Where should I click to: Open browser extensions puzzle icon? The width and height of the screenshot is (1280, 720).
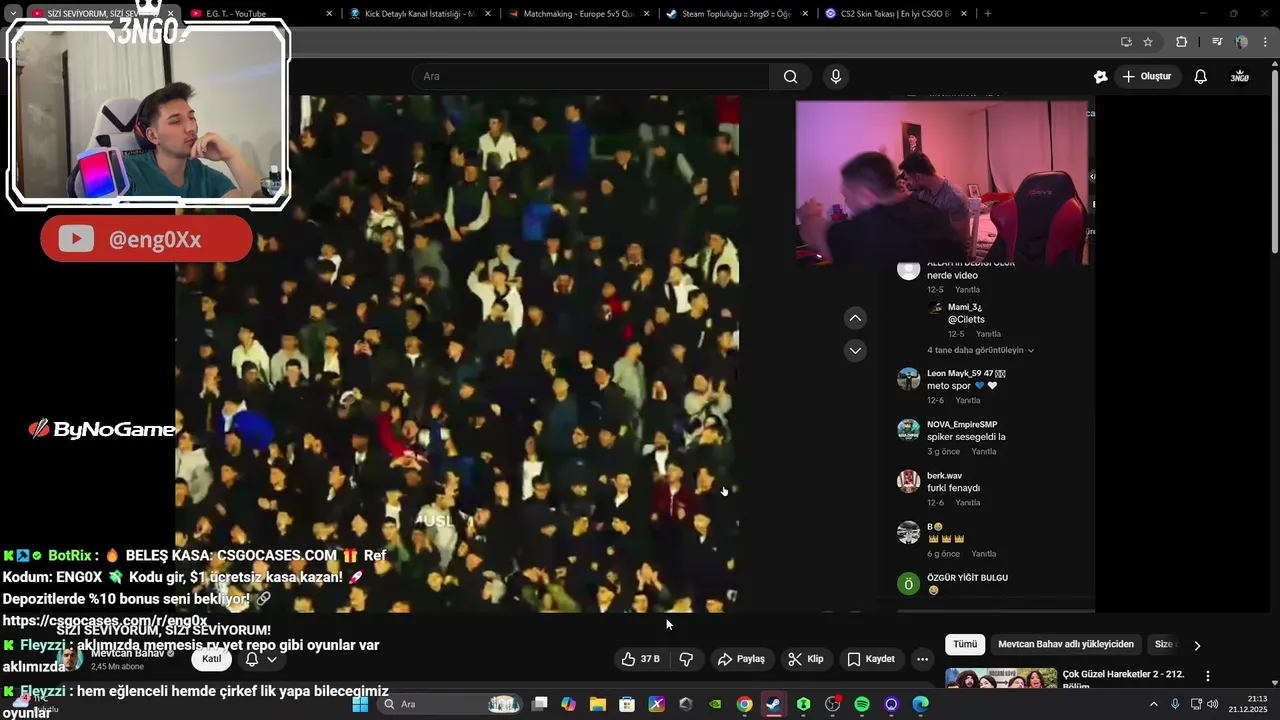point(1182,42)
